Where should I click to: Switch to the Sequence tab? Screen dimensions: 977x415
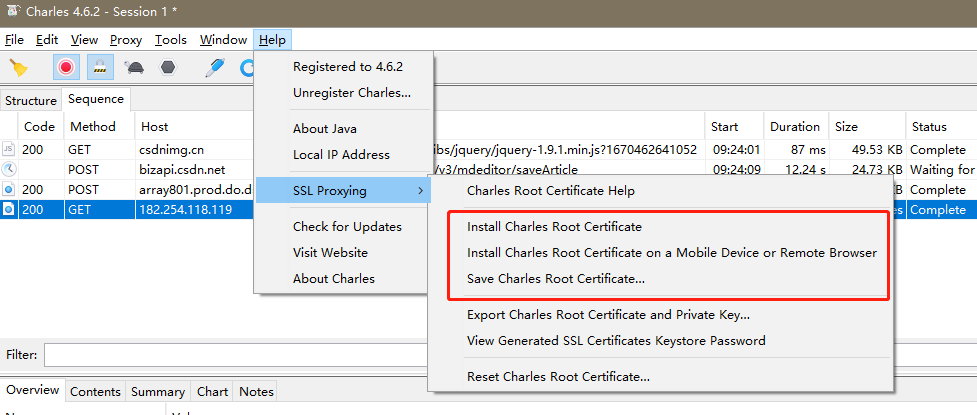click(96, 99)
